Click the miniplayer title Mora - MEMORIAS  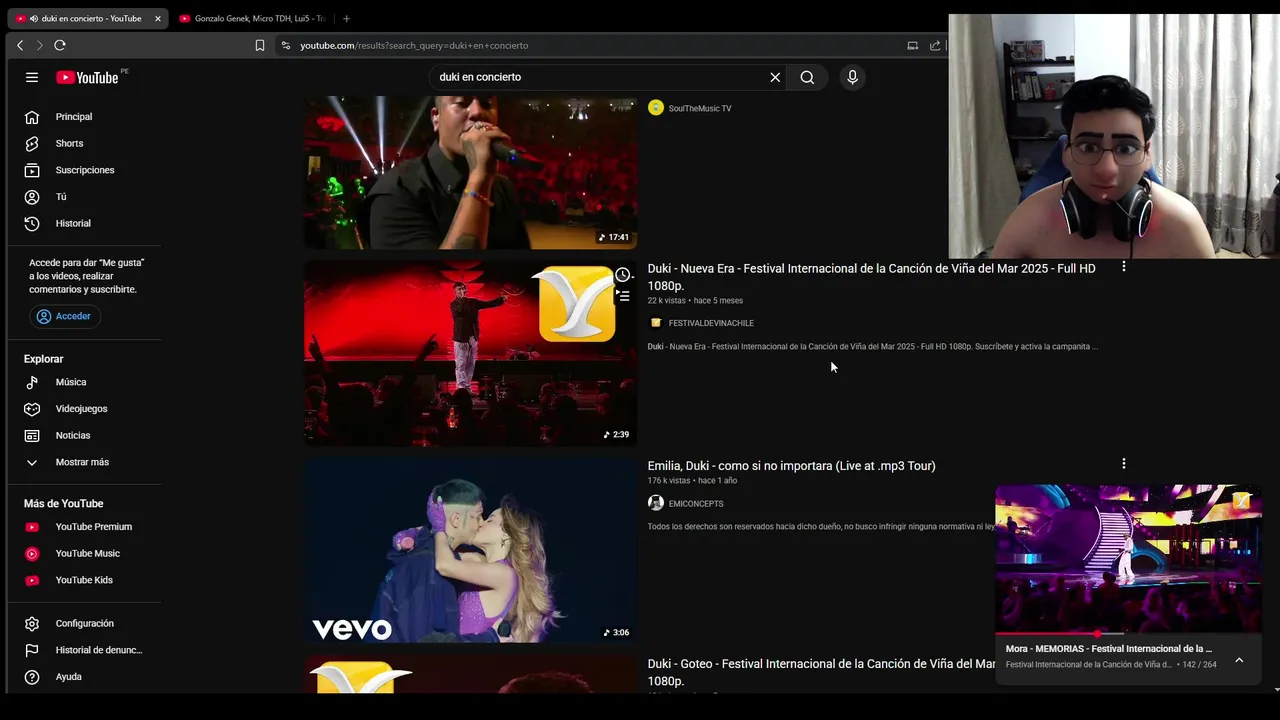point(1108,649)
